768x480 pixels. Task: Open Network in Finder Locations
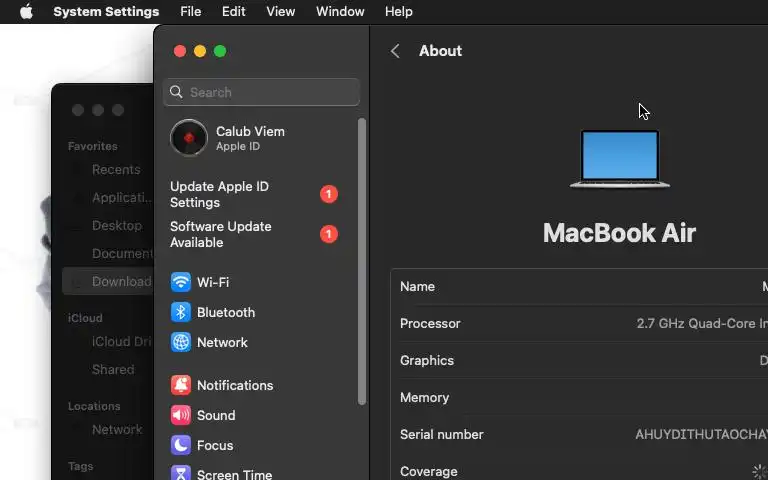click(117, 430)
